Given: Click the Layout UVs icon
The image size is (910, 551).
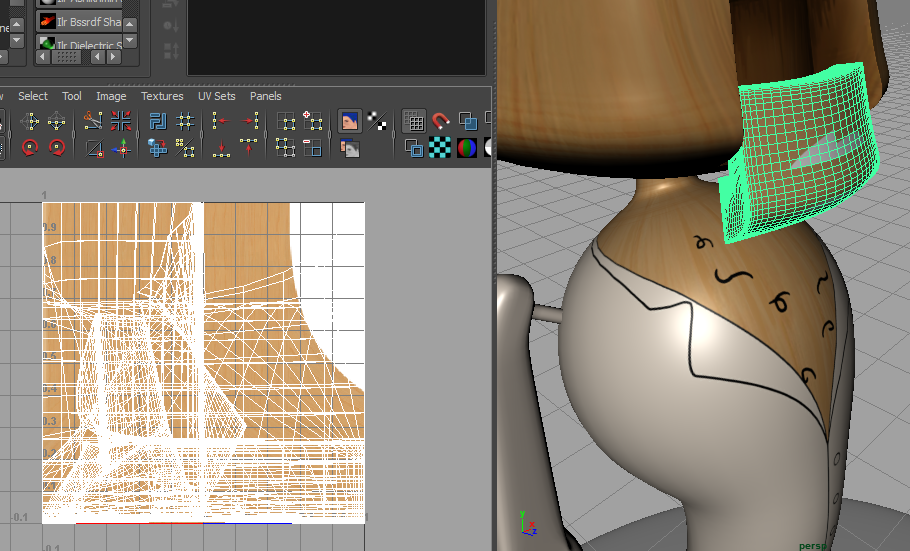Looking at the screenshot, I should coord(157,121).
